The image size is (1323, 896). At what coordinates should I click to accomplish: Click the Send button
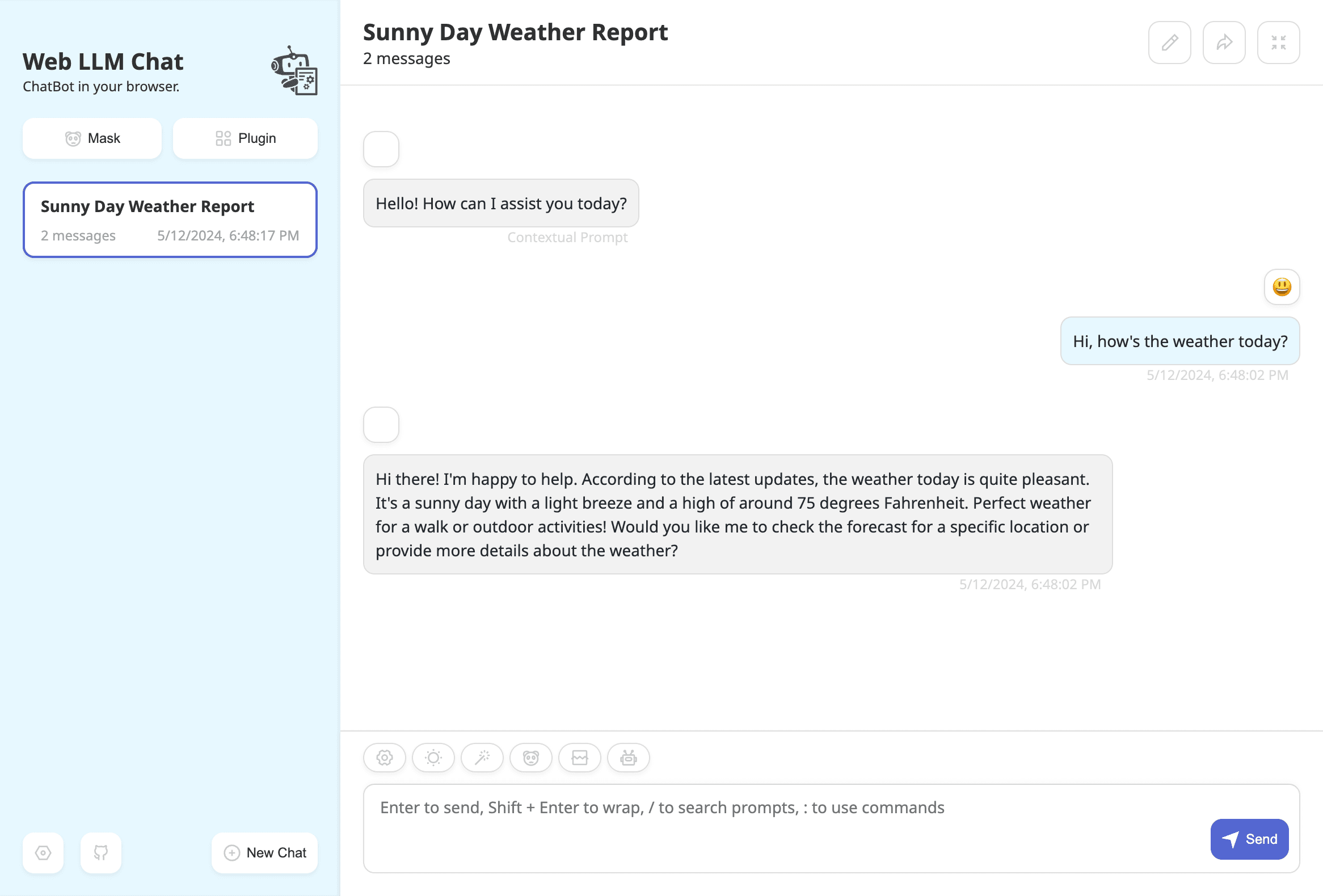tap(1250, 839)
